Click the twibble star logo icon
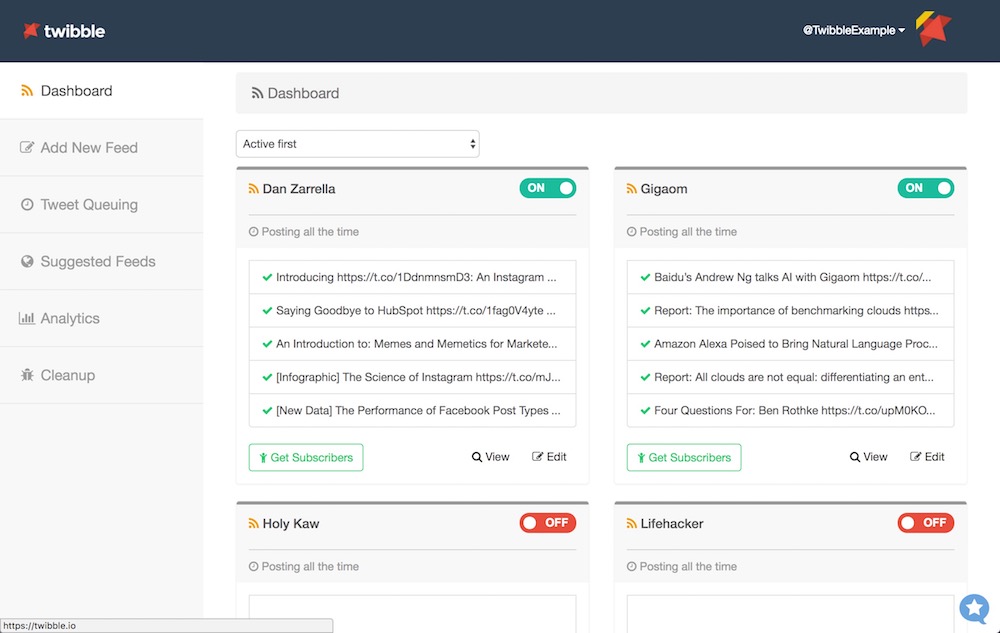The image size is (1000, 633). click(31, 30)
